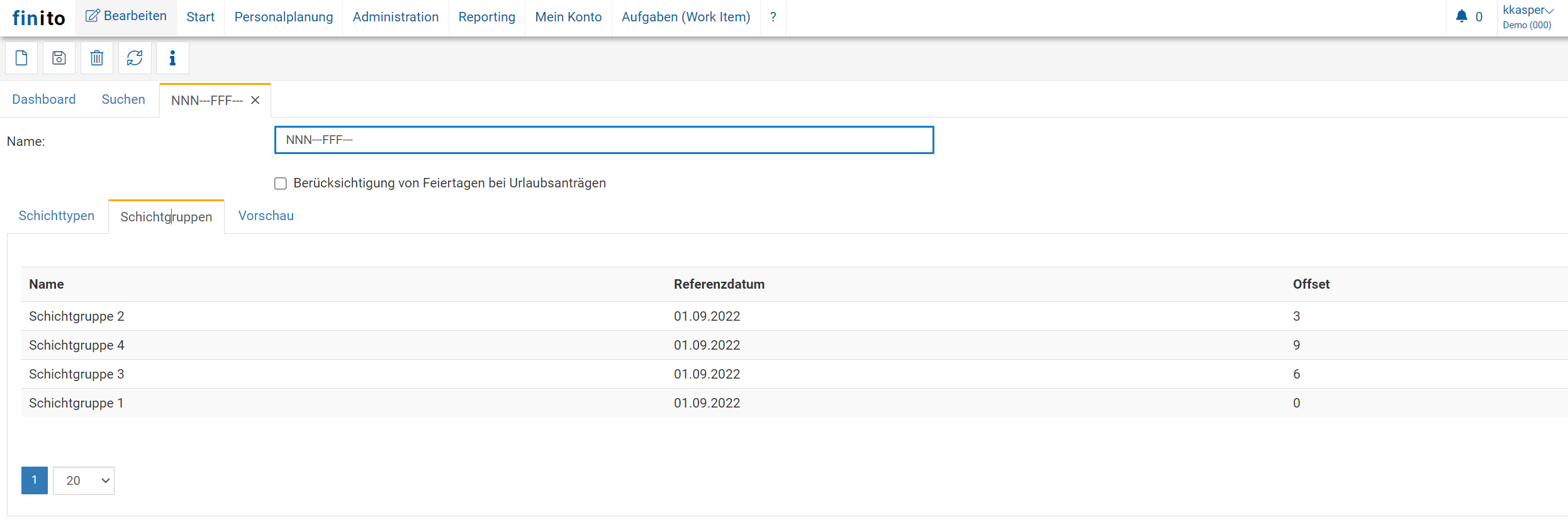Select the Schichtgruppe 3 row

pyautogui.click(x=77, y=374)
